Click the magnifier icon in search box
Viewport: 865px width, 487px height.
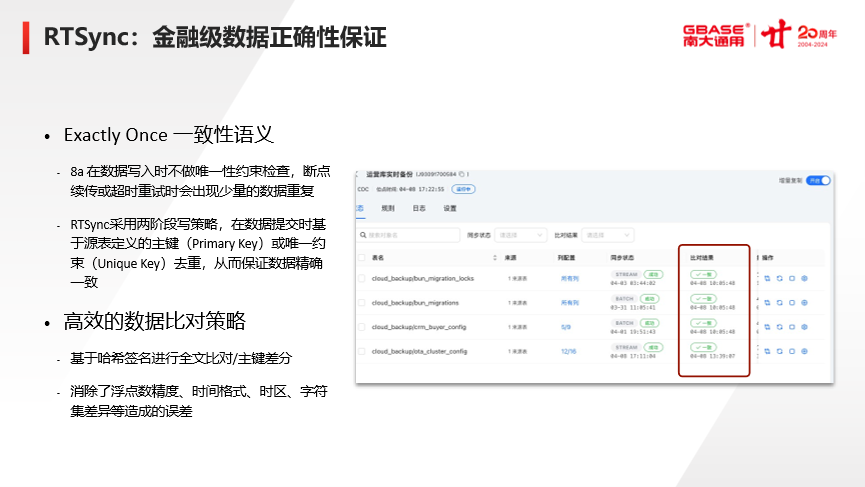[x=363, y=236]
